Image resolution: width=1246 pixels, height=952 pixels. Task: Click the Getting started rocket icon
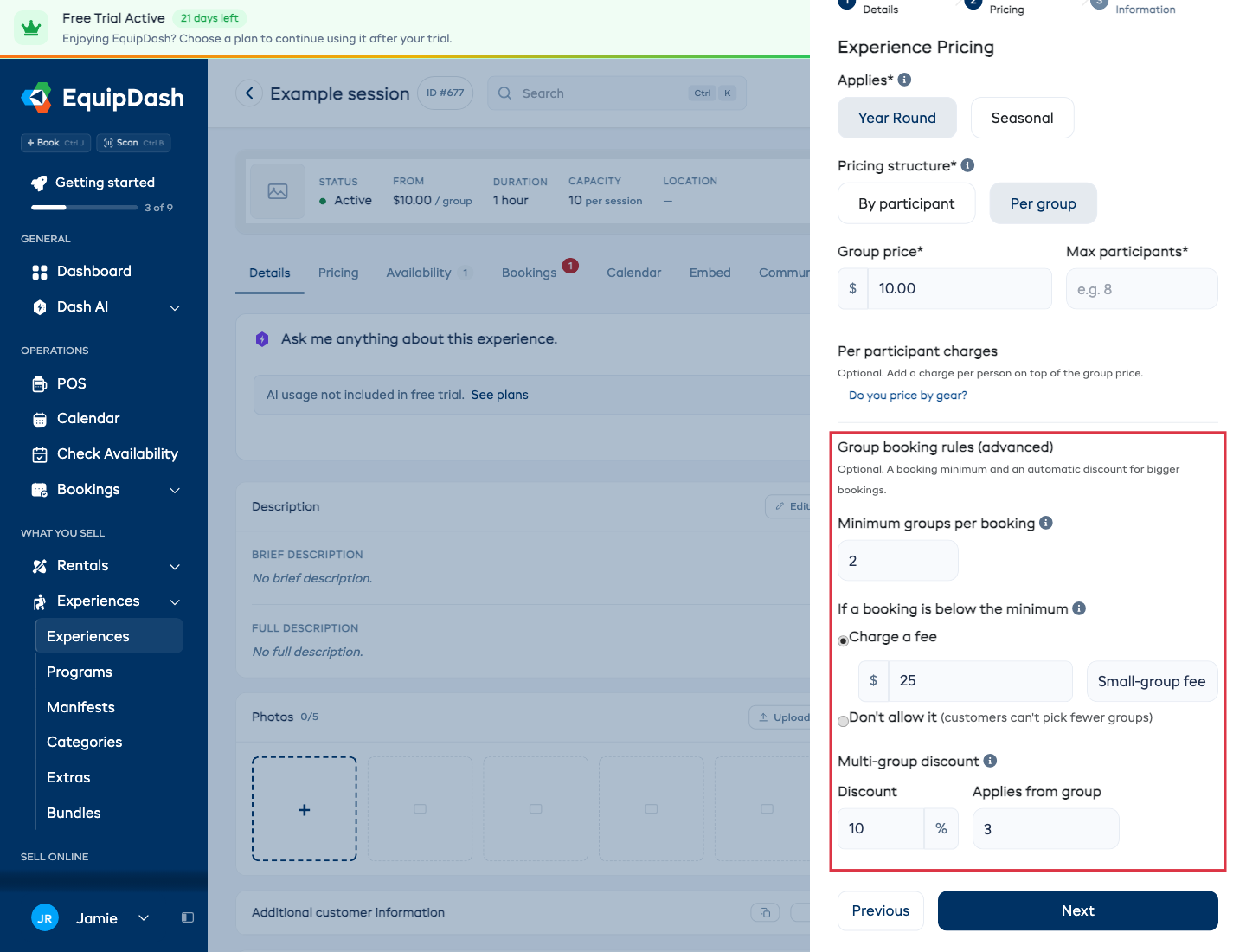coord(39,183)
